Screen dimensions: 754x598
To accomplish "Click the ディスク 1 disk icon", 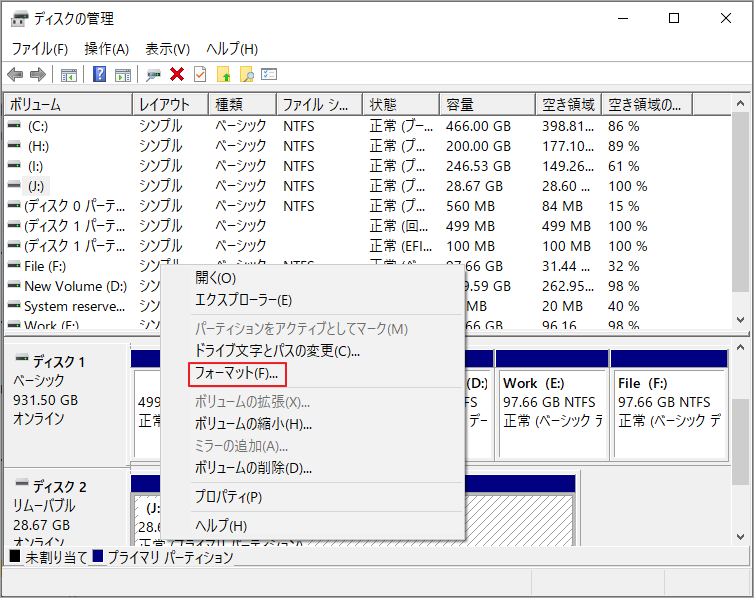I will pos(22,358).
